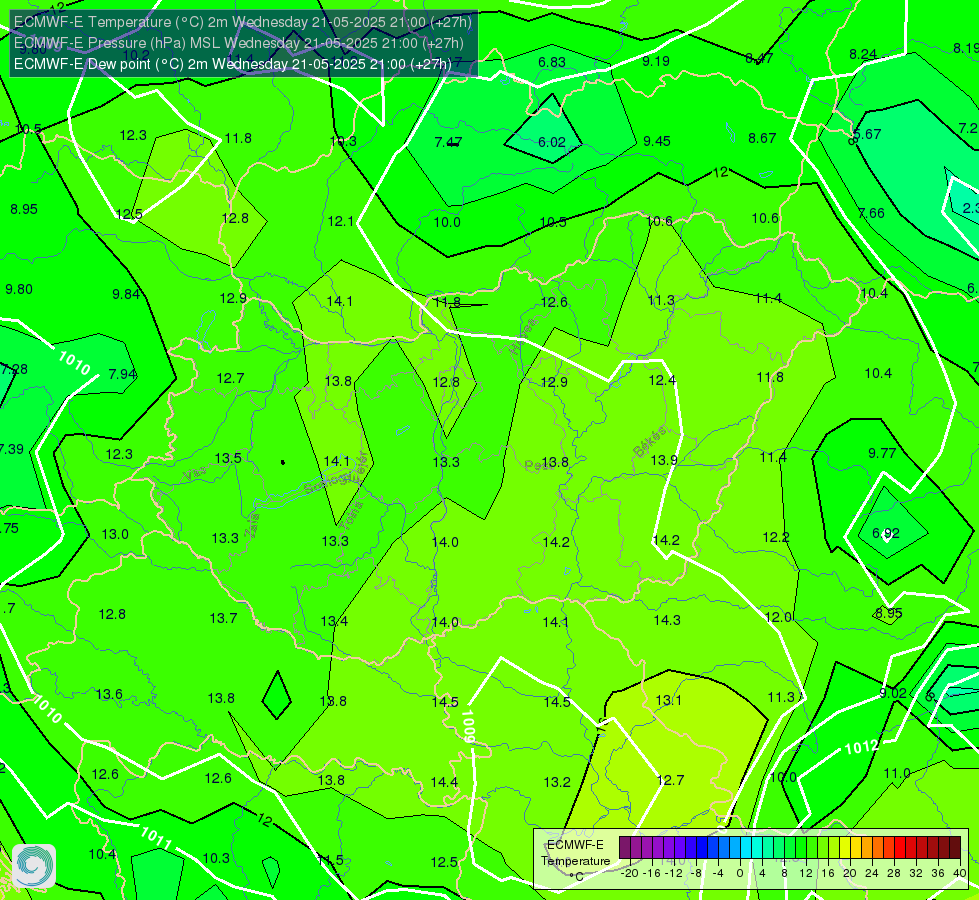Click the 1012 pressure isobar label

click(x=862, y=746)
